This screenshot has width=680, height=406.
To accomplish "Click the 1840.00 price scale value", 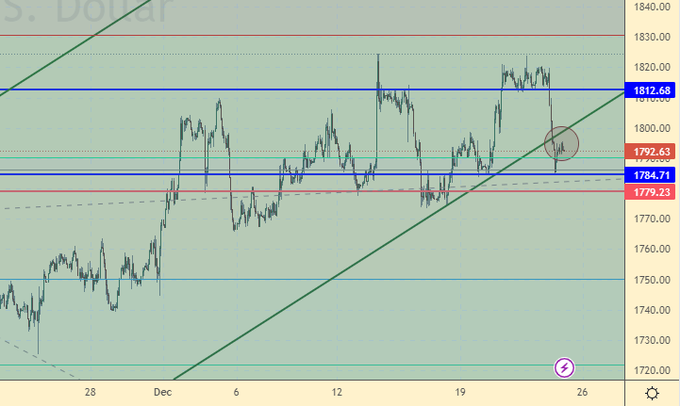I will point(651,7).
